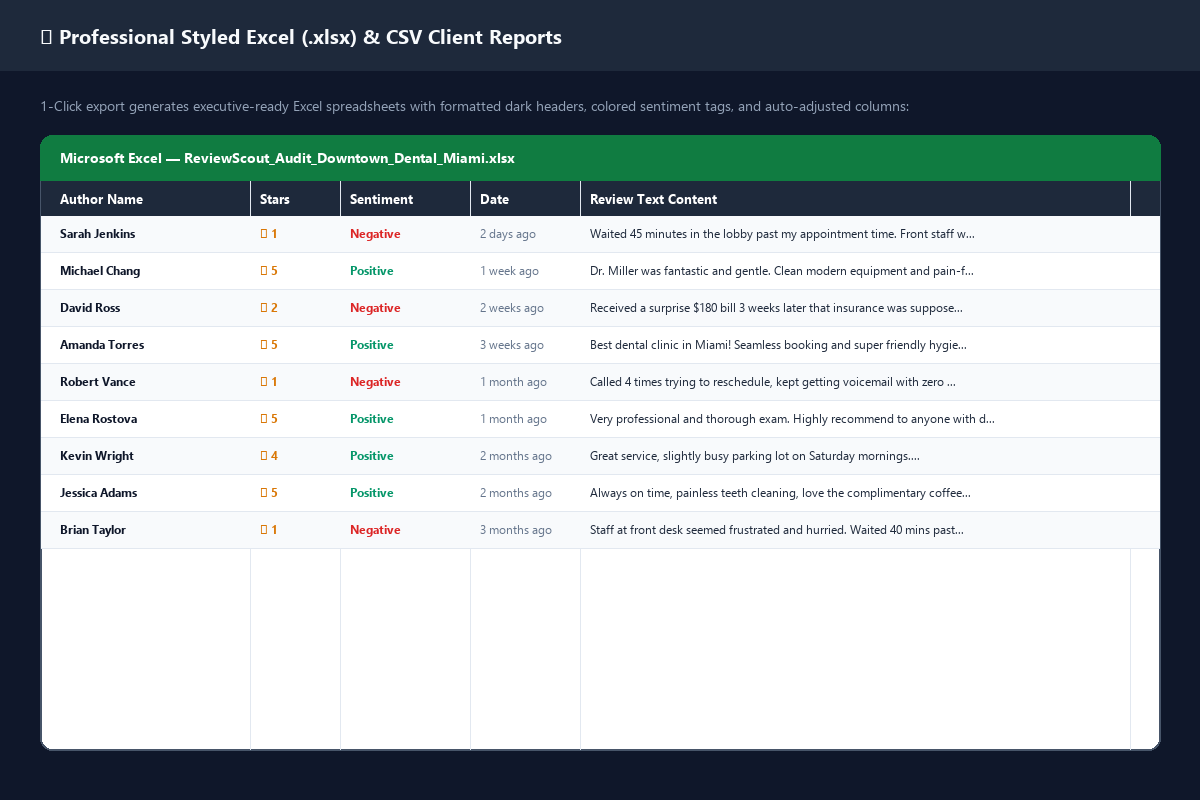Click the Review Text Content column header
The height and width of the screenshot is (800, 1200).
point(856,199)
